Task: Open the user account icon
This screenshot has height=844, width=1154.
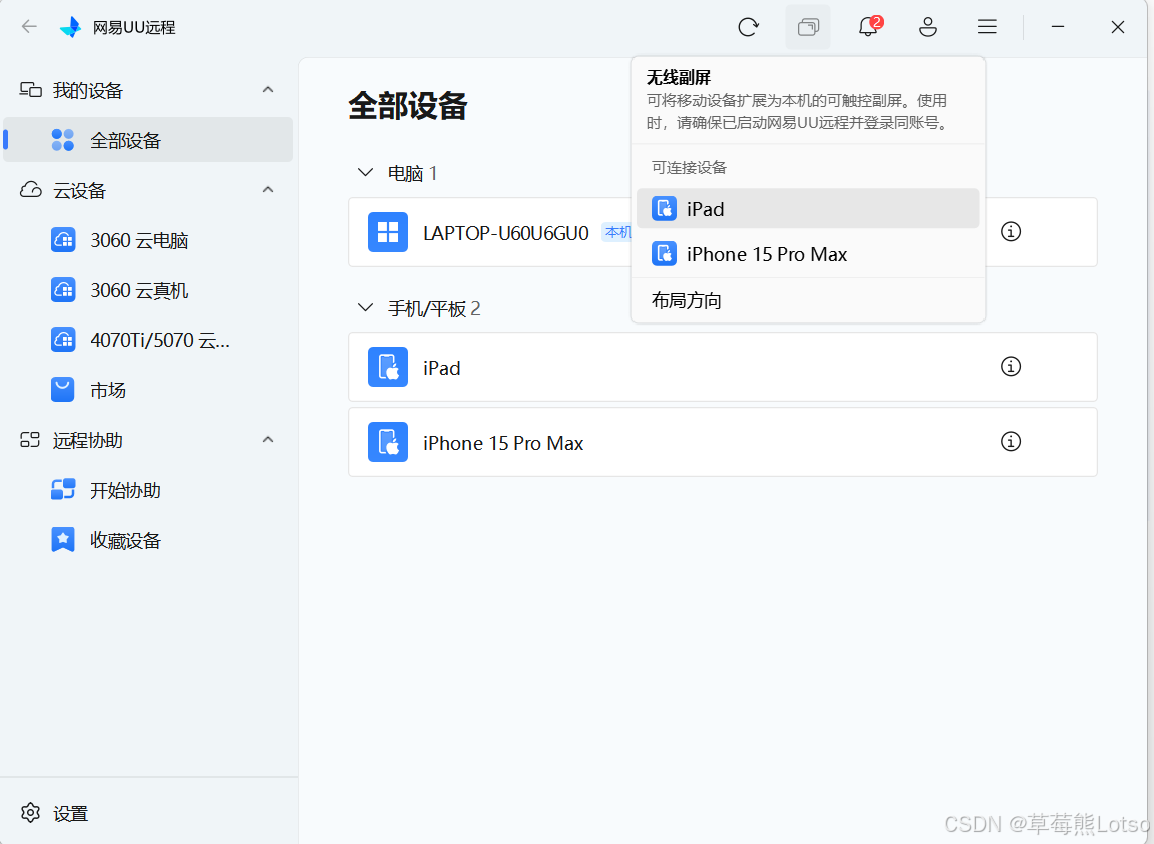Action: pyautogui.click(x=928, y=27)
